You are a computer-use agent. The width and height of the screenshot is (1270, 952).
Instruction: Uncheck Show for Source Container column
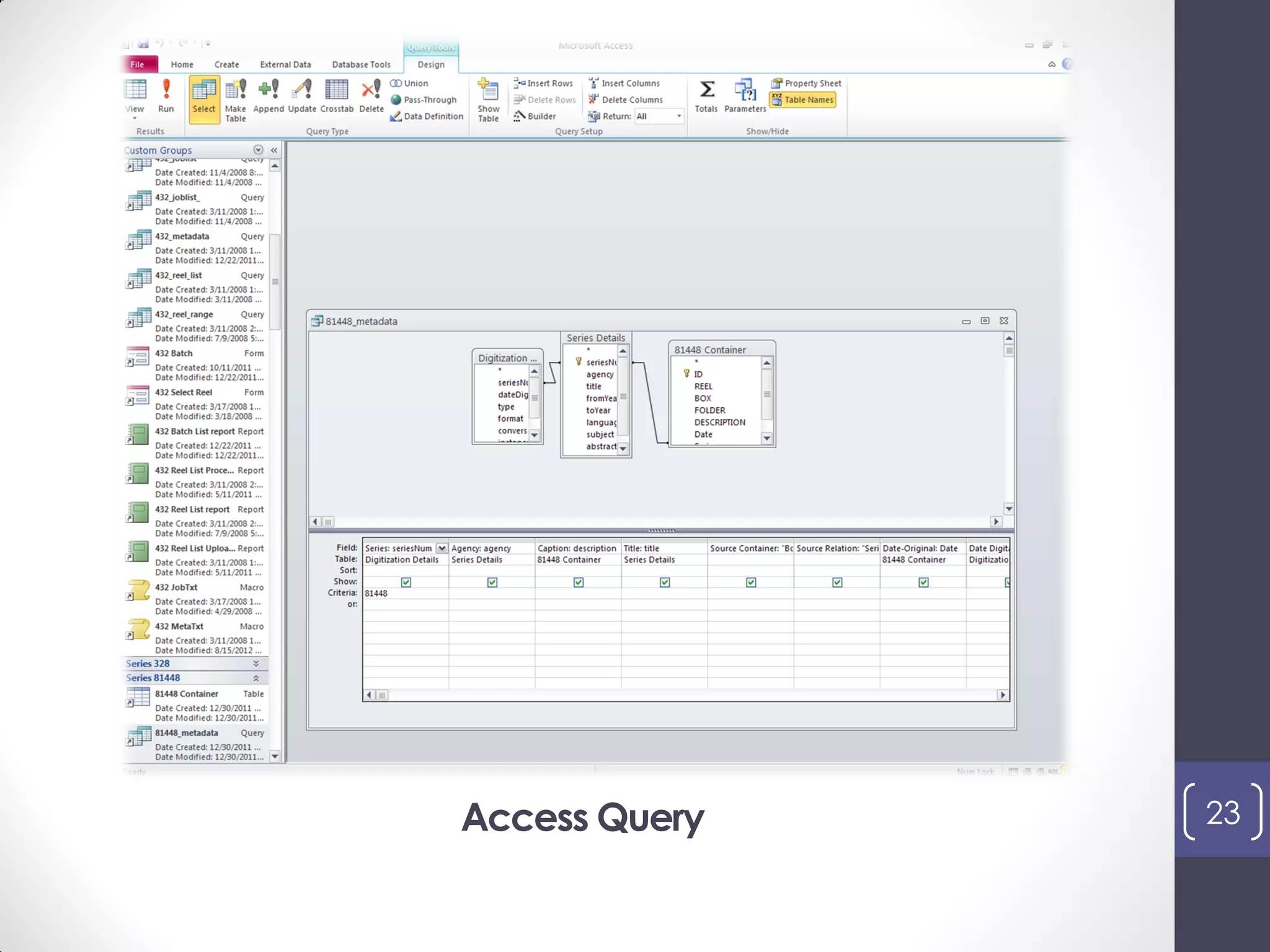pos(751,582)
